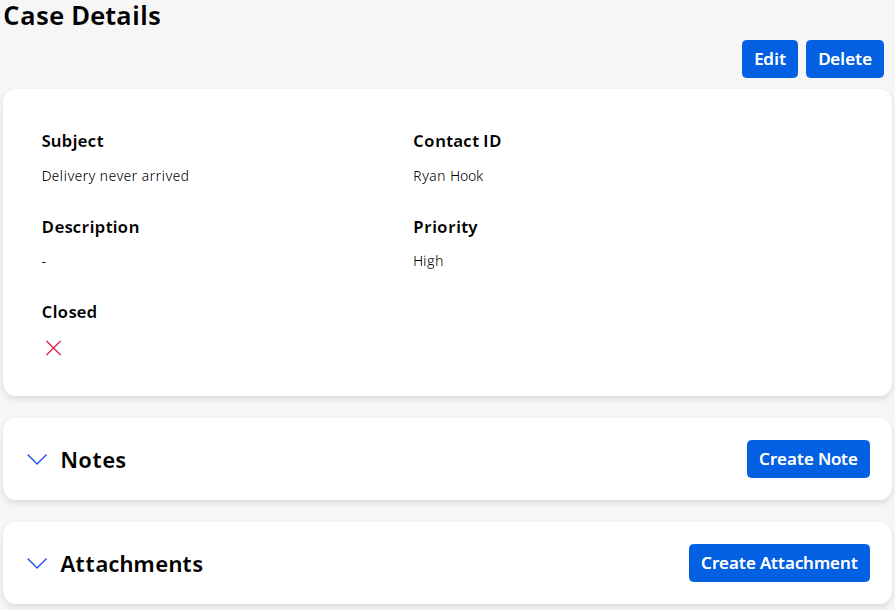This screenshot has height=610, width=895.
Task: Click the Notes section title
Action: pyautogui.click(x=93, y=460)
